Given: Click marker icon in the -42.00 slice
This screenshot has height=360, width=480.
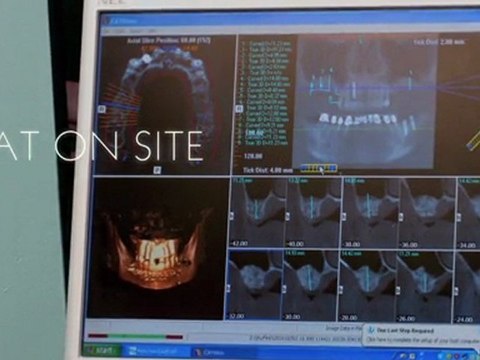Looking at the screenshot, I should (x=232, y=216).
